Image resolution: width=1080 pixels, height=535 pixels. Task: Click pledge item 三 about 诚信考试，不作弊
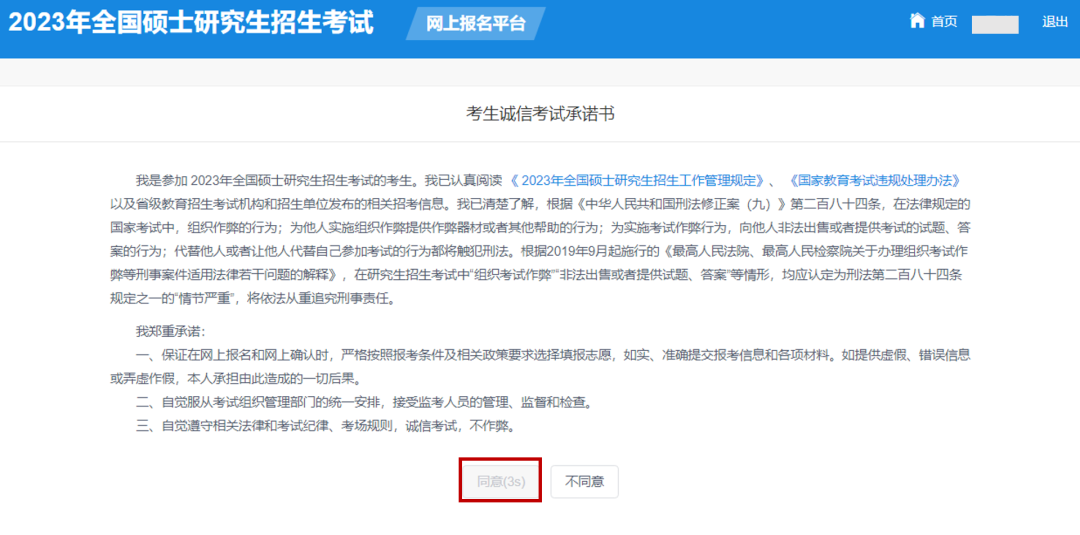[325, 427]
